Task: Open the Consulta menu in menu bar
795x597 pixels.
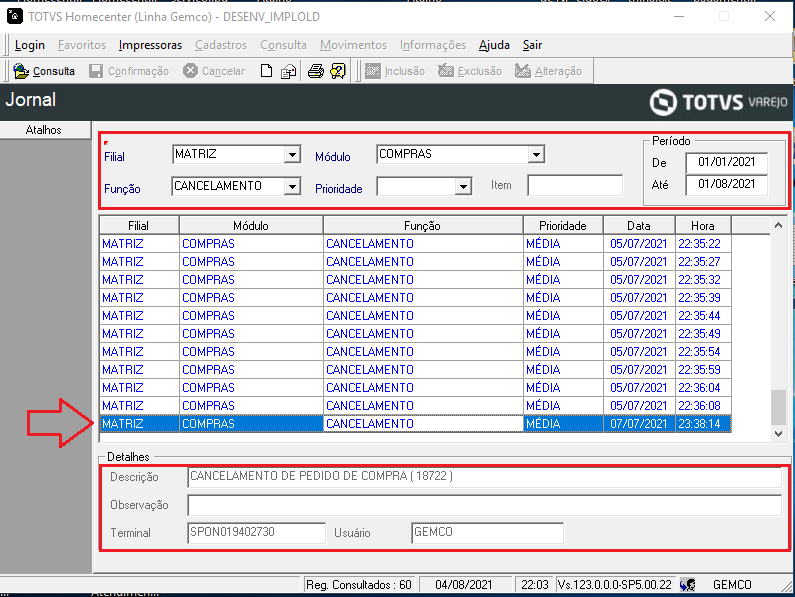Action: coord(283,45)
